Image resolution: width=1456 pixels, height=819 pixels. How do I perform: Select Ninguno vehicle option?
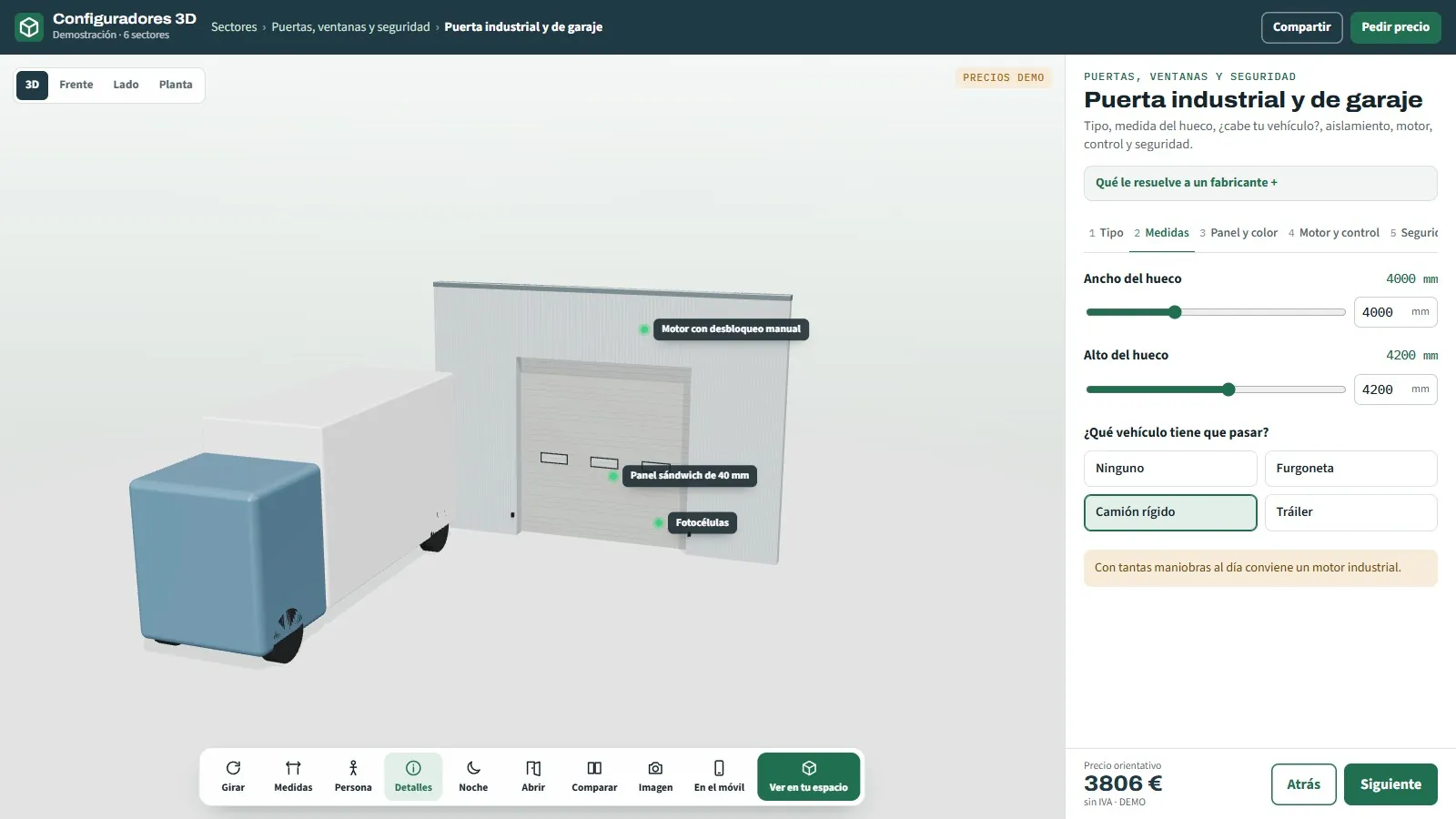(x=1170, y=469)
